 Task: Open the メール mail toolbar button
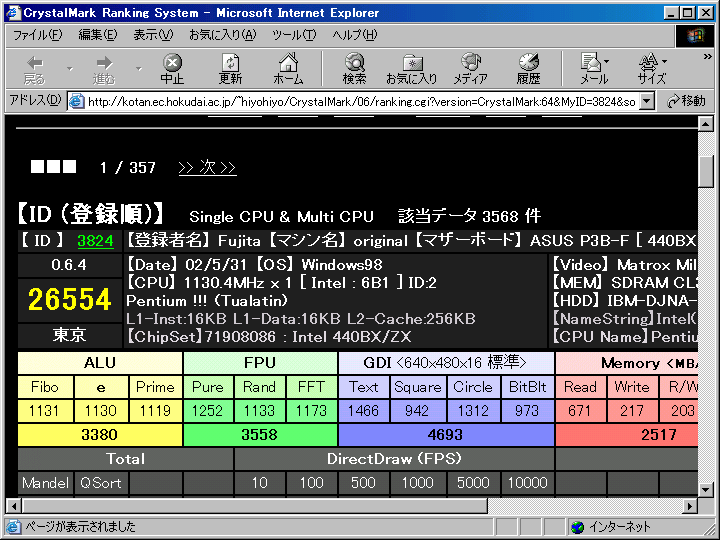[x=591, y=70]
